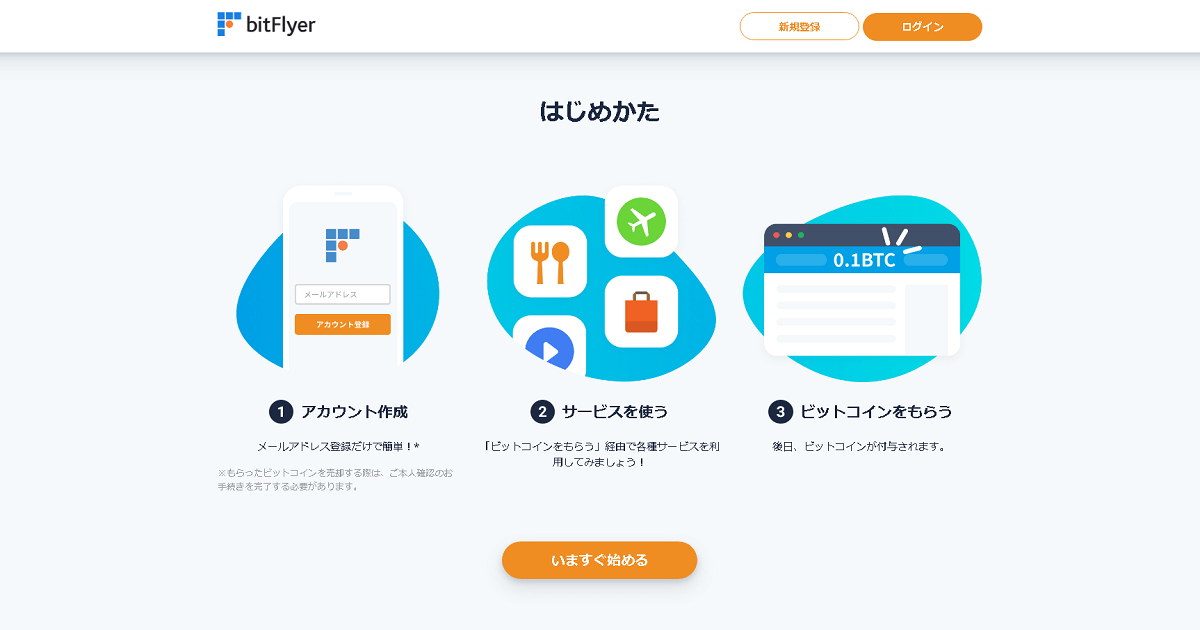Click the メールアドレス input field

(342, 294)
